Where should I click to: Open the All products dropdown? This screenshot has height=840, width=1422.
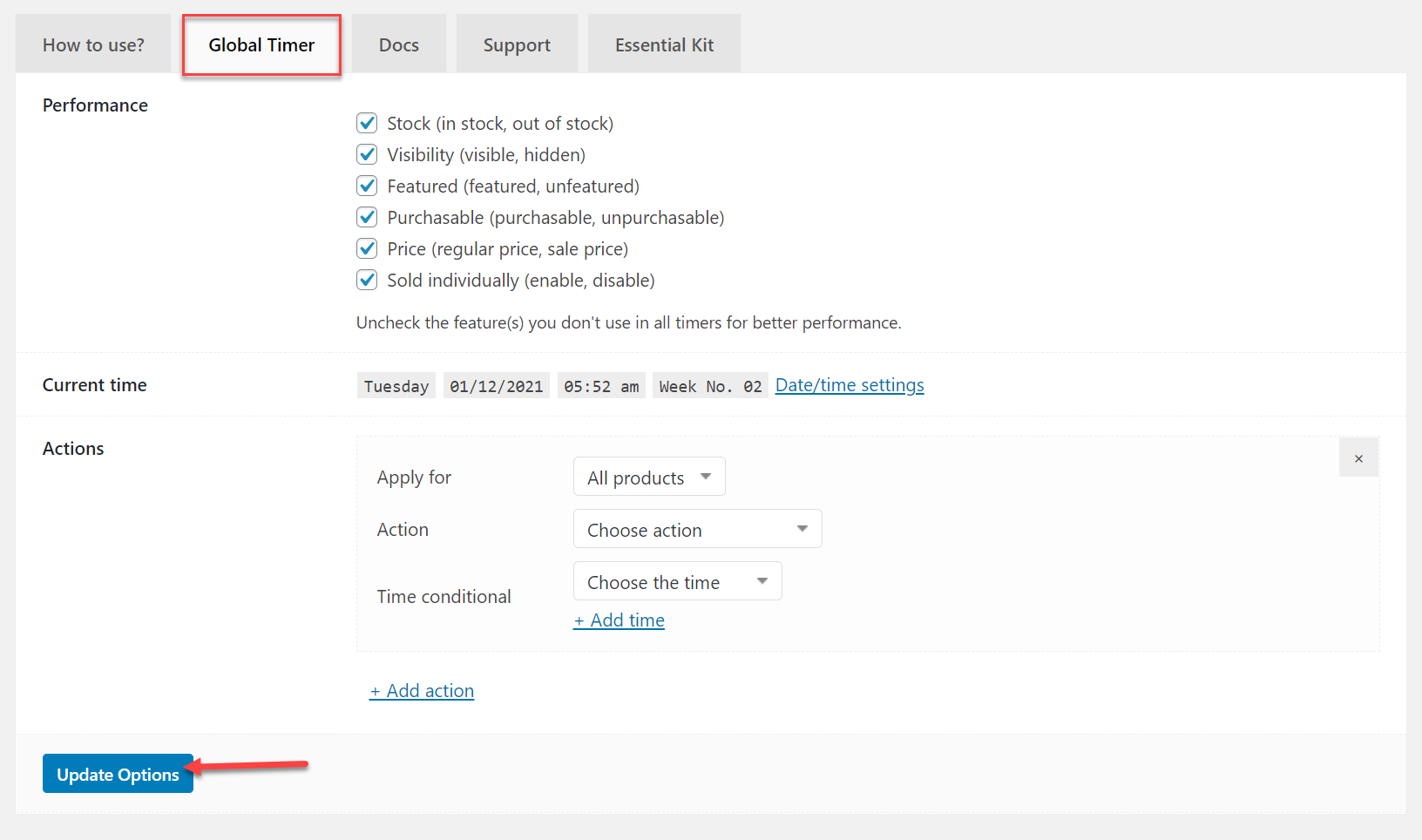(x=648, y=477)
